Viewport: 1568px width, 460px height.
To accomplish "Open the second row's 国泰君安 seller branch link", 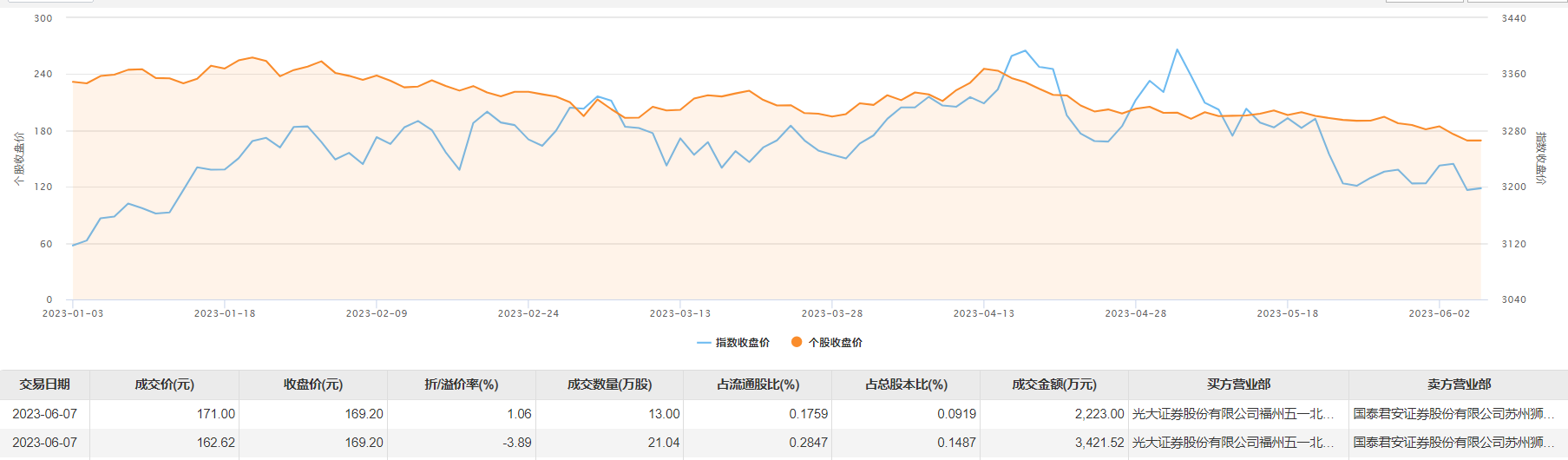I will click(1453, 443).
